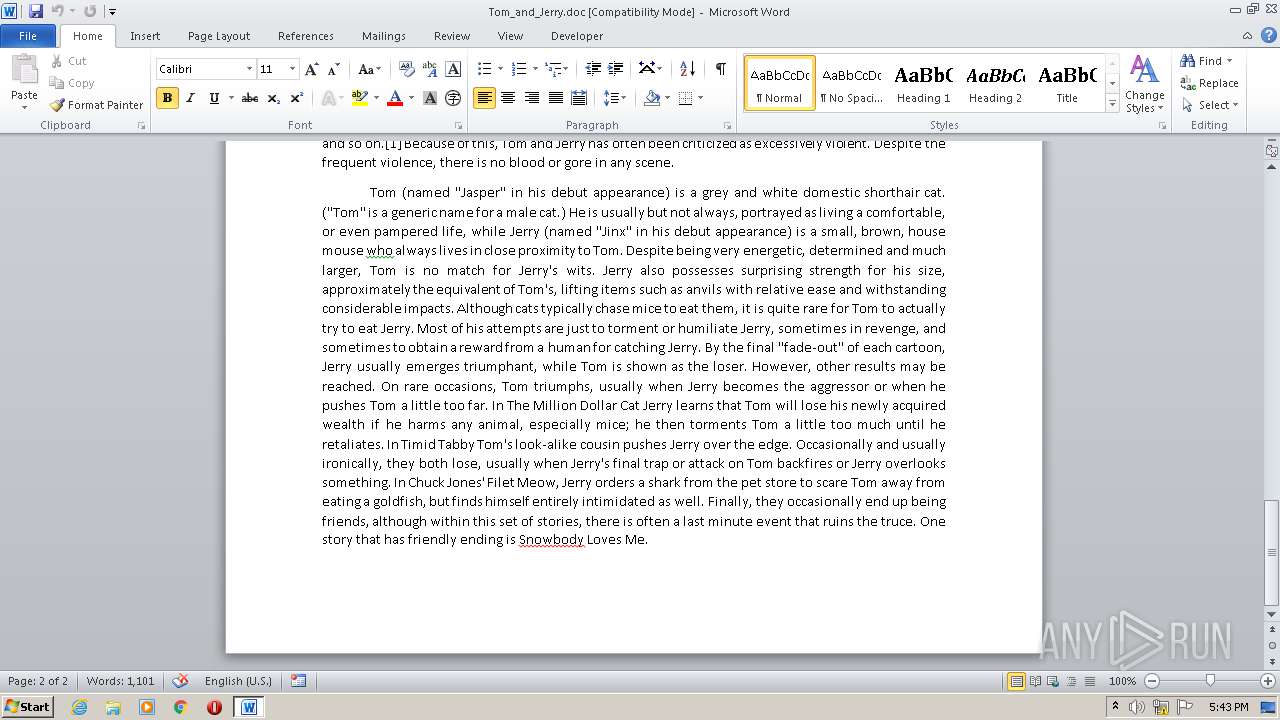This screenshot has width=1280, height=720.
Task: Decrease paragraph indent
Action: (593, 69)
